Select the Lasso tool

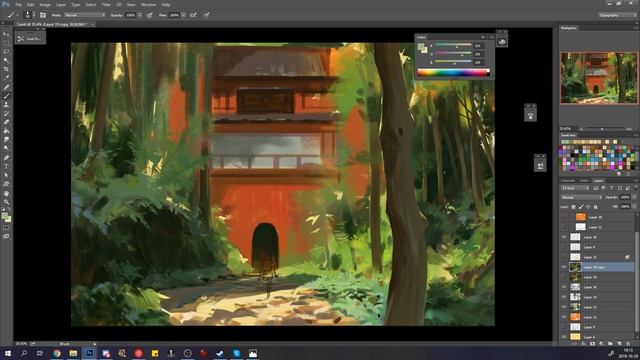6,52
